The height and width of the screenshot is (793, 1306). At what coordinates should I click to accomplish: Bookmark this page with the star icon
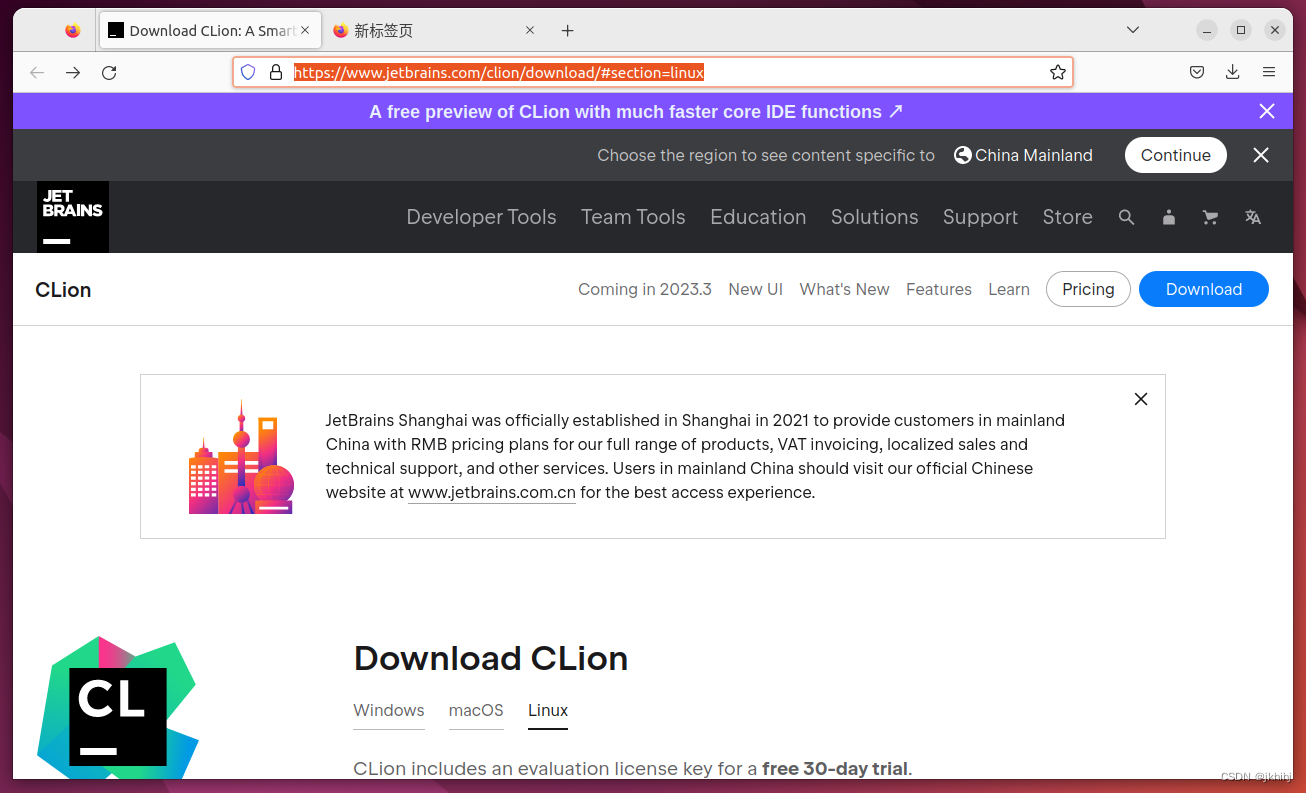[1057, 72]
